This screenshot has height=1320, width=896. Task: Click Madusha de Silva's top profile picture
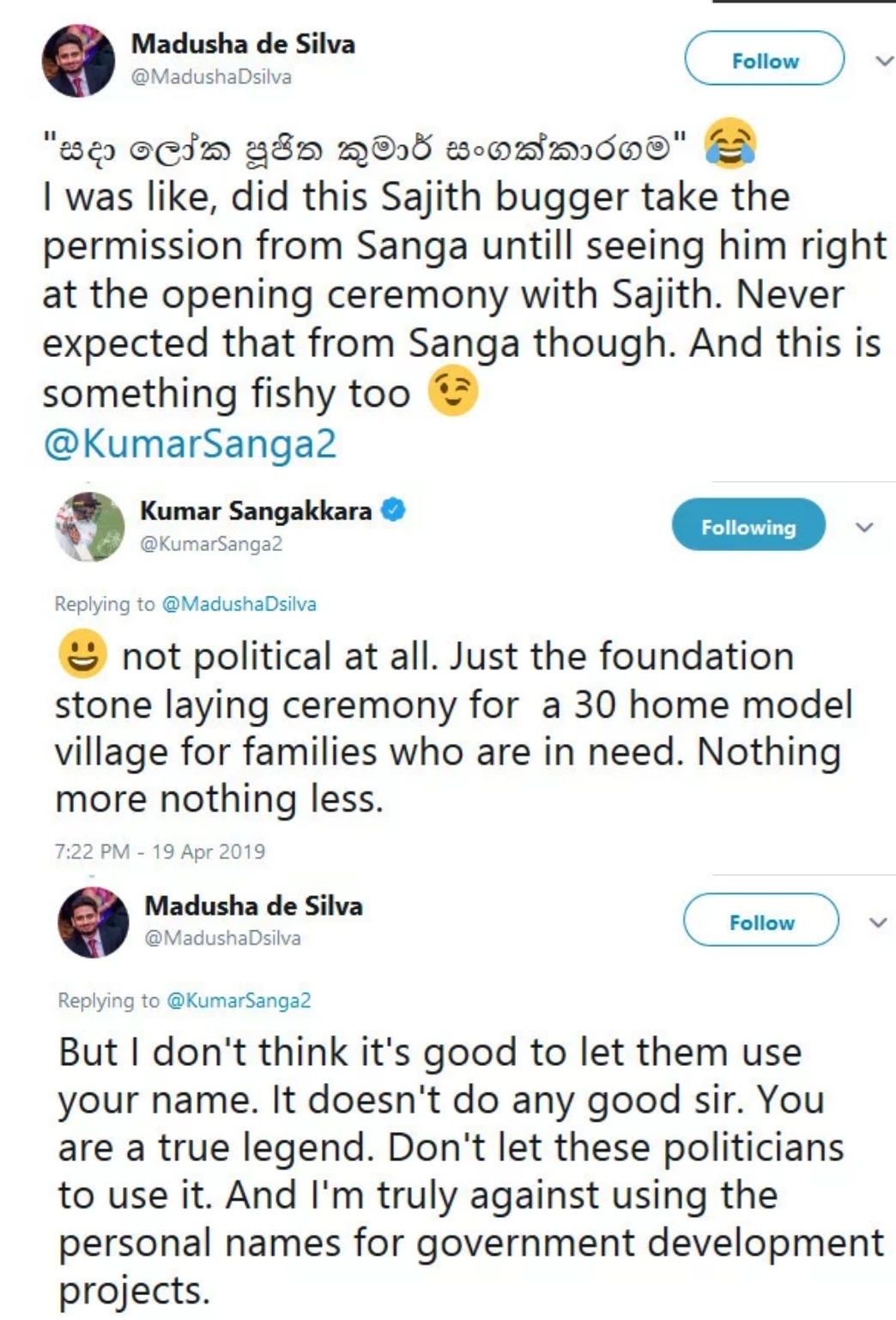78,61
